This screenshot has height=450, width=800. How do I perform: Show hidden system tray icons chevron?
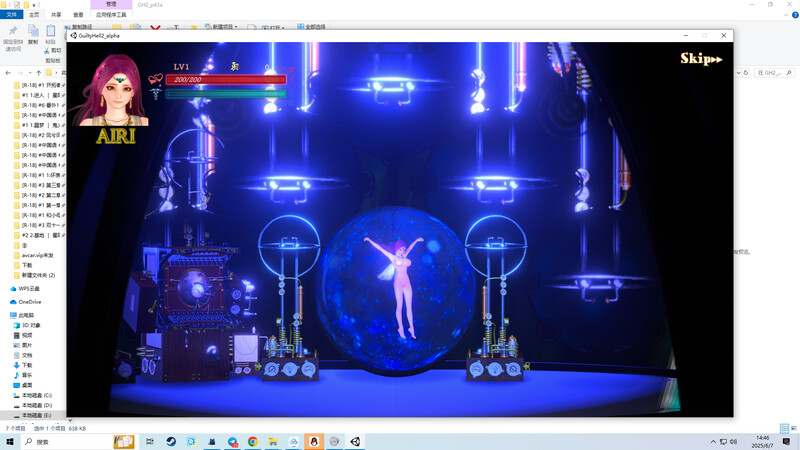pos(713,442)
